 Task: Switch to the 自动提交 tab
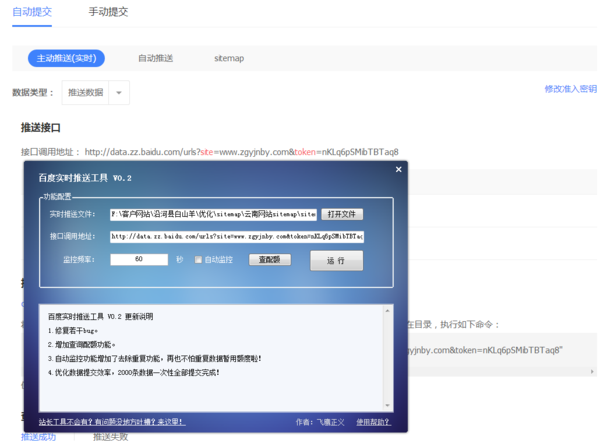tap(32, 12)
